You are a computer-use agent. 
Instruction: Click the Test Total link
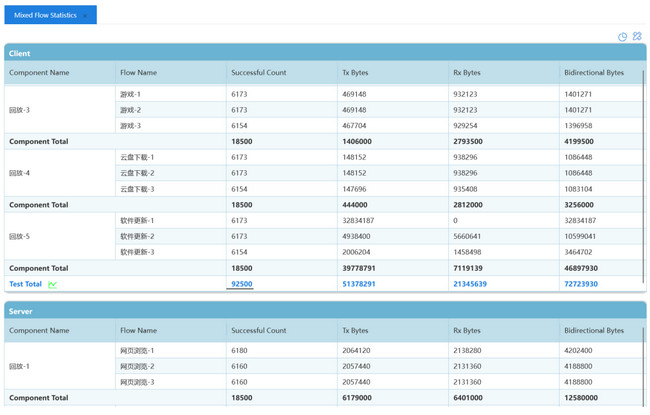(x=25, y=284)
